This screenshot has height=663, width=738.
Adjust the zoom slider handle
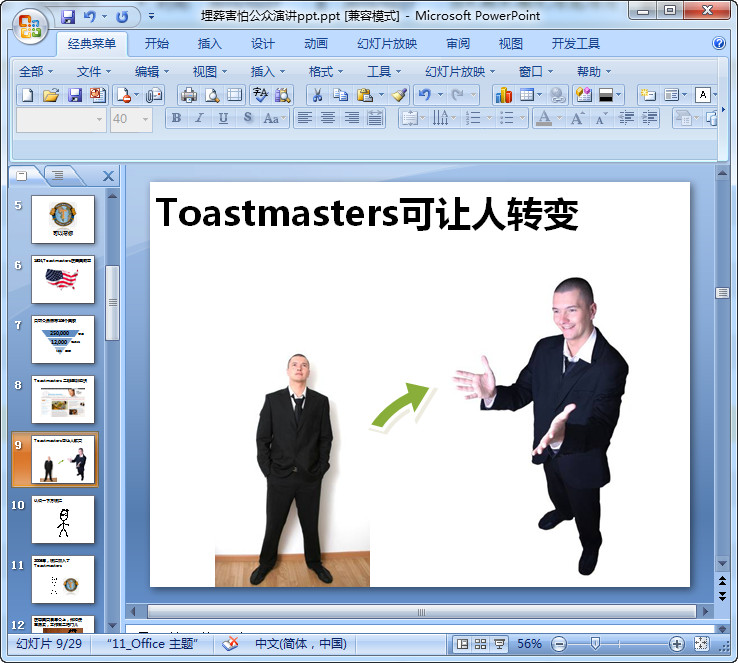tap(595, 643)
